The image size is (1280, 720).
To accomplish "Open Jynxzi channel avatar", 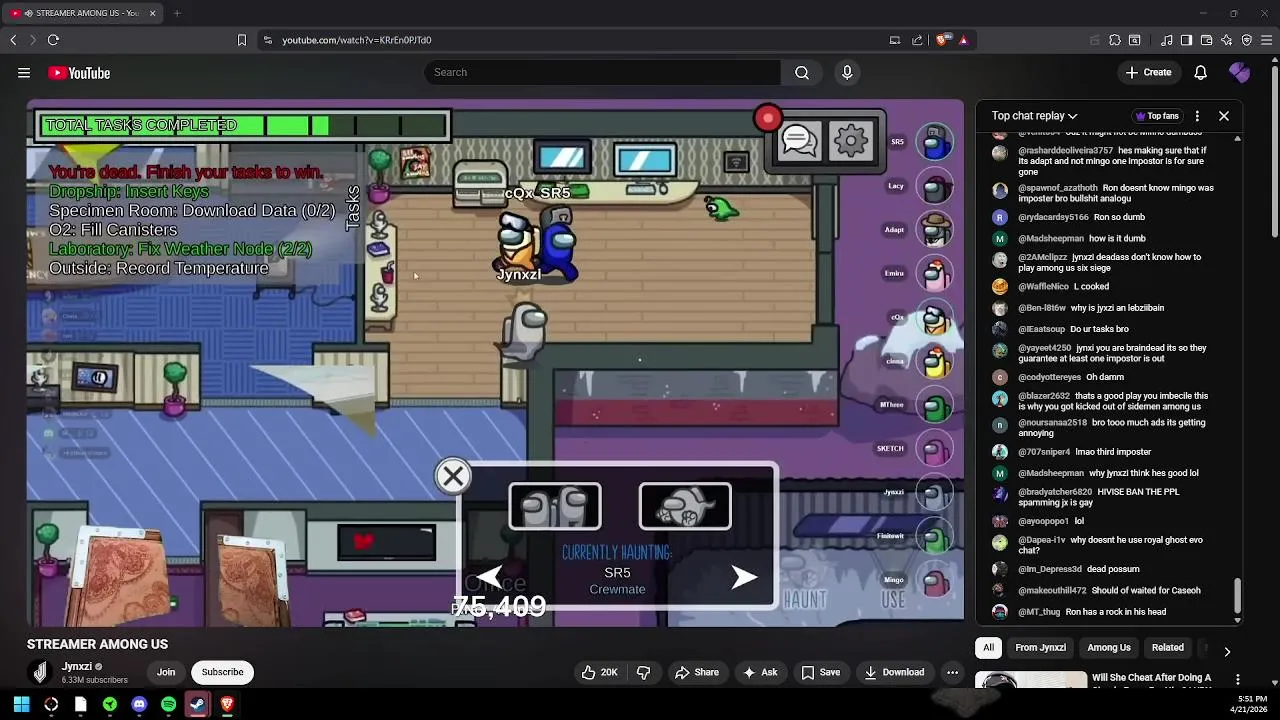I will coord(40,672).
